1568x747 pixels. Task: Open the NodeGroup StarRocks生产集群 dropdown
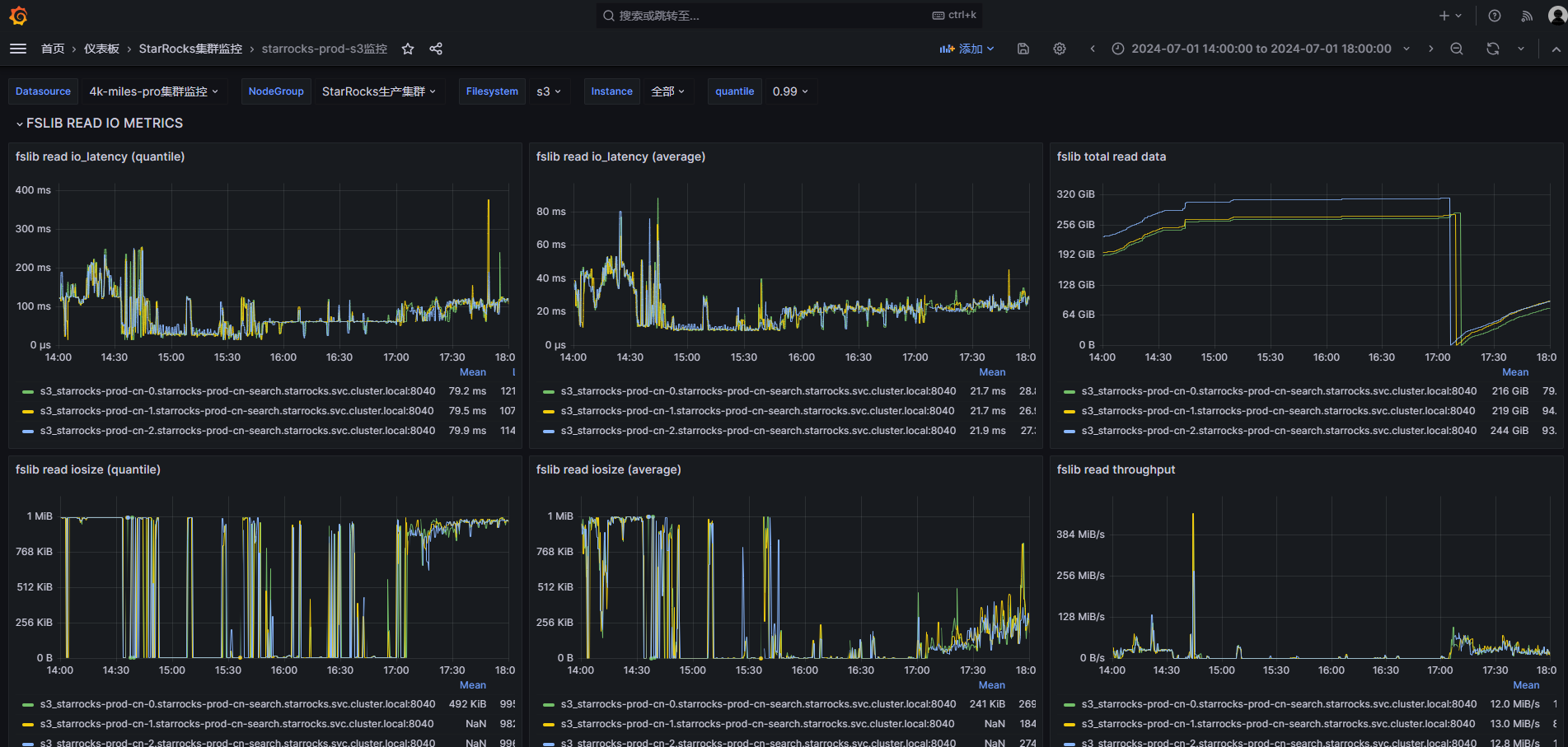click(378, 91)
